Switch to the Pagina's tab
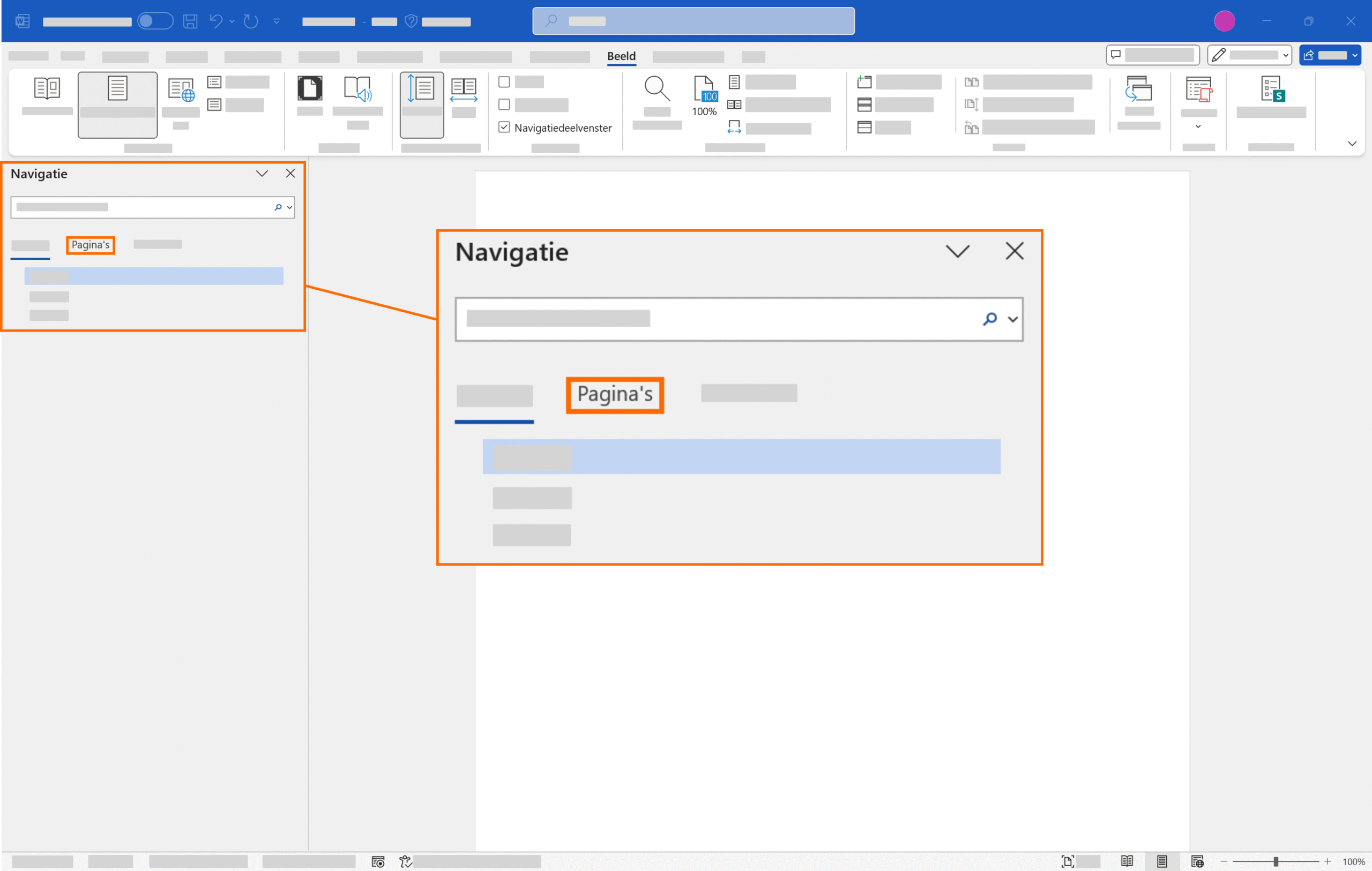Screen dimensions: 1372x871 (90, 245)
